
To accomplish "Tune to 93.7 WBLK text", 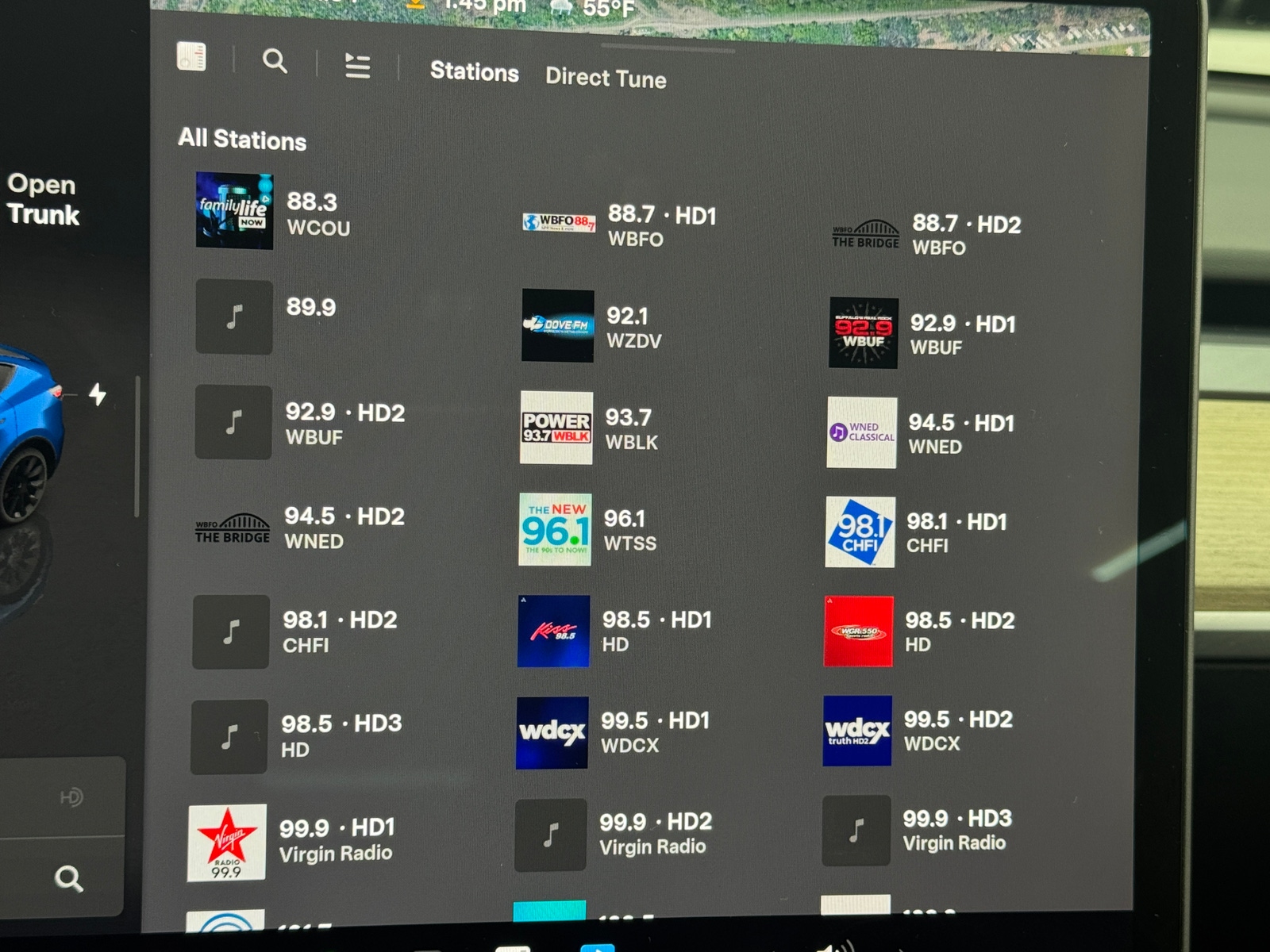I will click(x=631, y=429).
